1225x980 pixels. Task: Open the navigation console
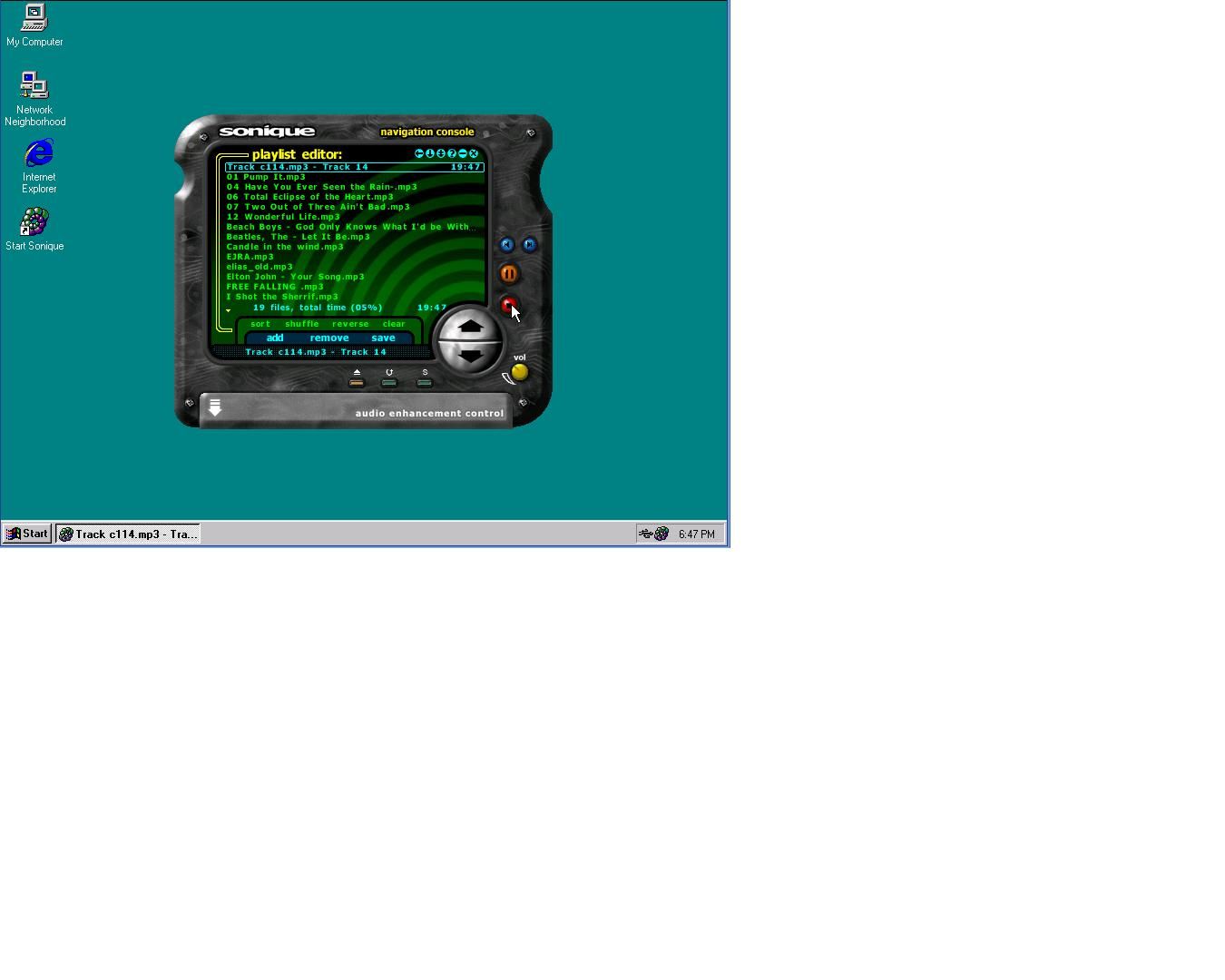coord(426,132)
